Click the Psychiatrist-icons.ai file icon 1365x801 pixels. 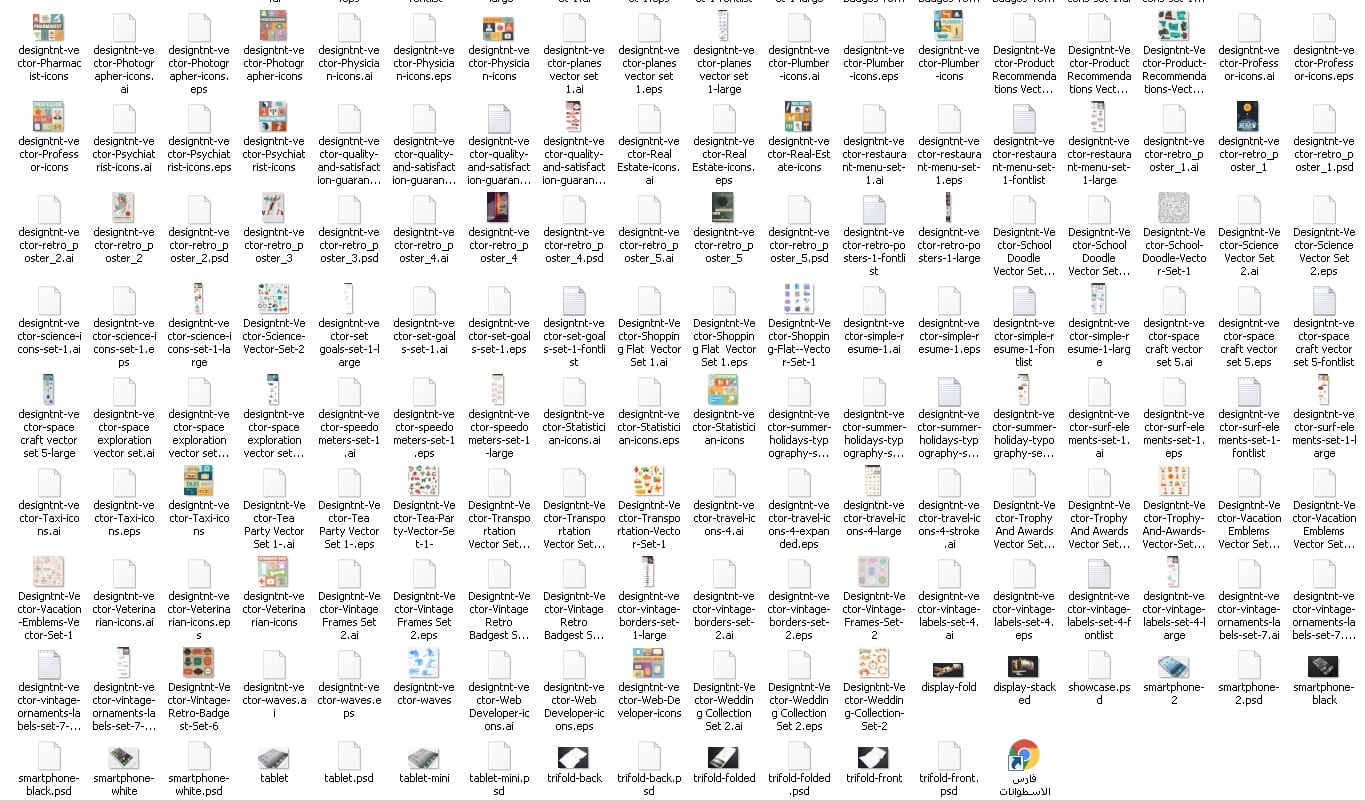coord(124,118)
